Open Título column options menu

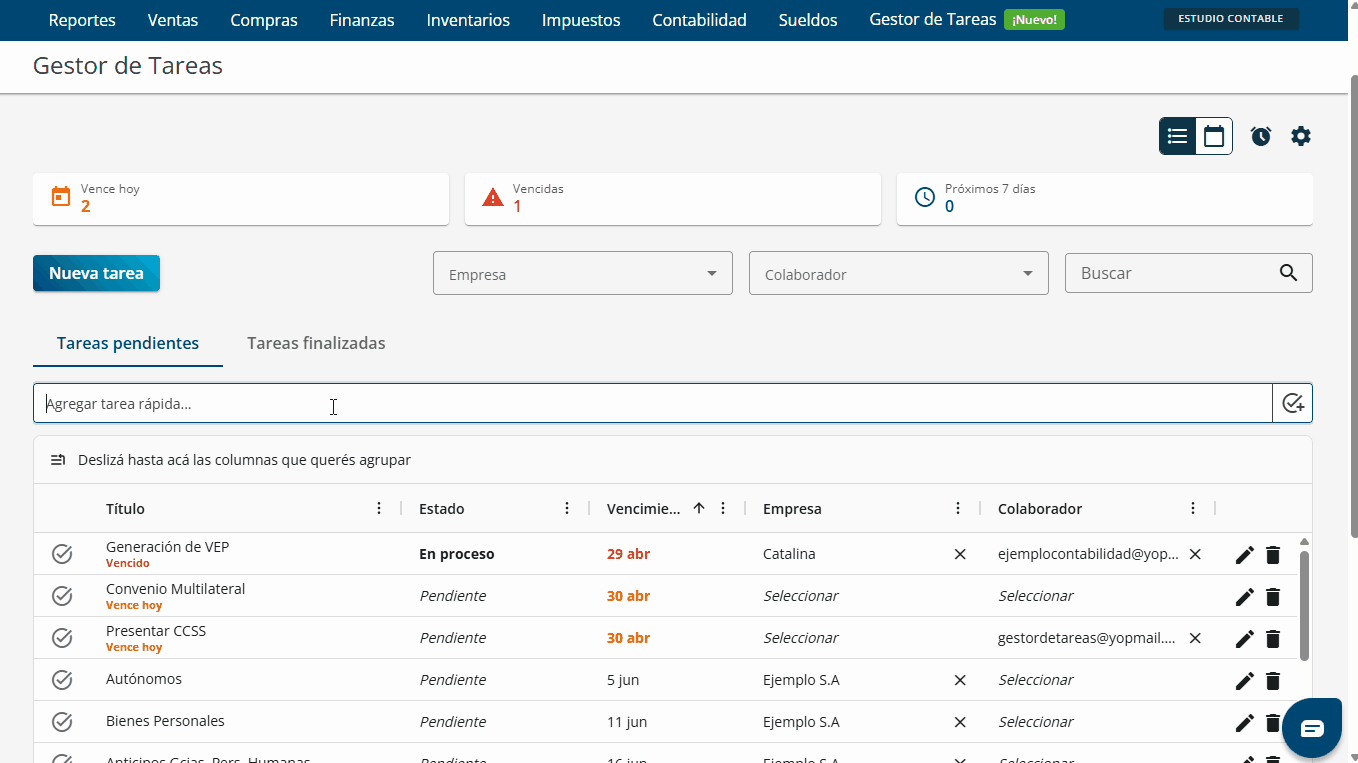tap(379, 508)
